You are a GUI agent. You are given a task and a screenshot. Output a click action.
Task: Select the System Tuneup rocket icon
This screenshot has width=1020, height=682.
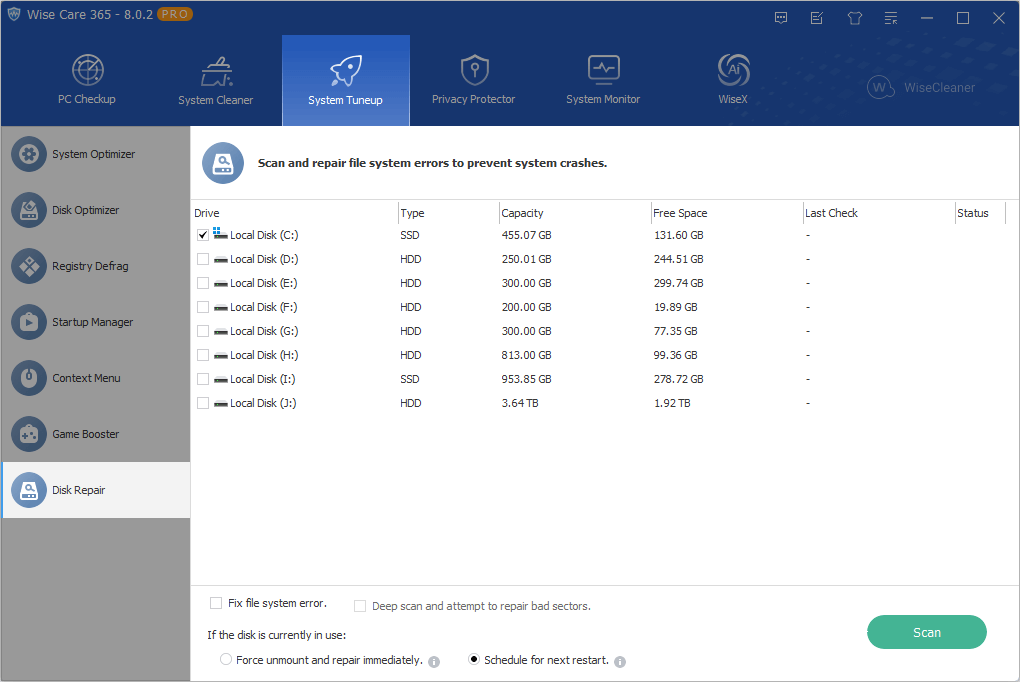(x=345, y=70)
